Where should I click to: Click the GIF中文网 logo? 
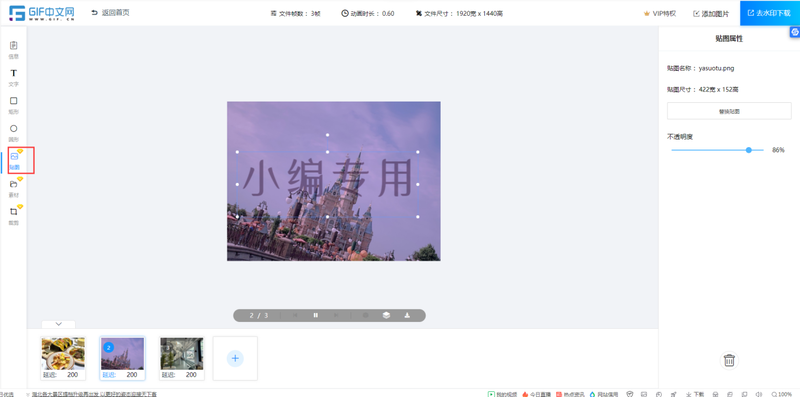[42, 13]
